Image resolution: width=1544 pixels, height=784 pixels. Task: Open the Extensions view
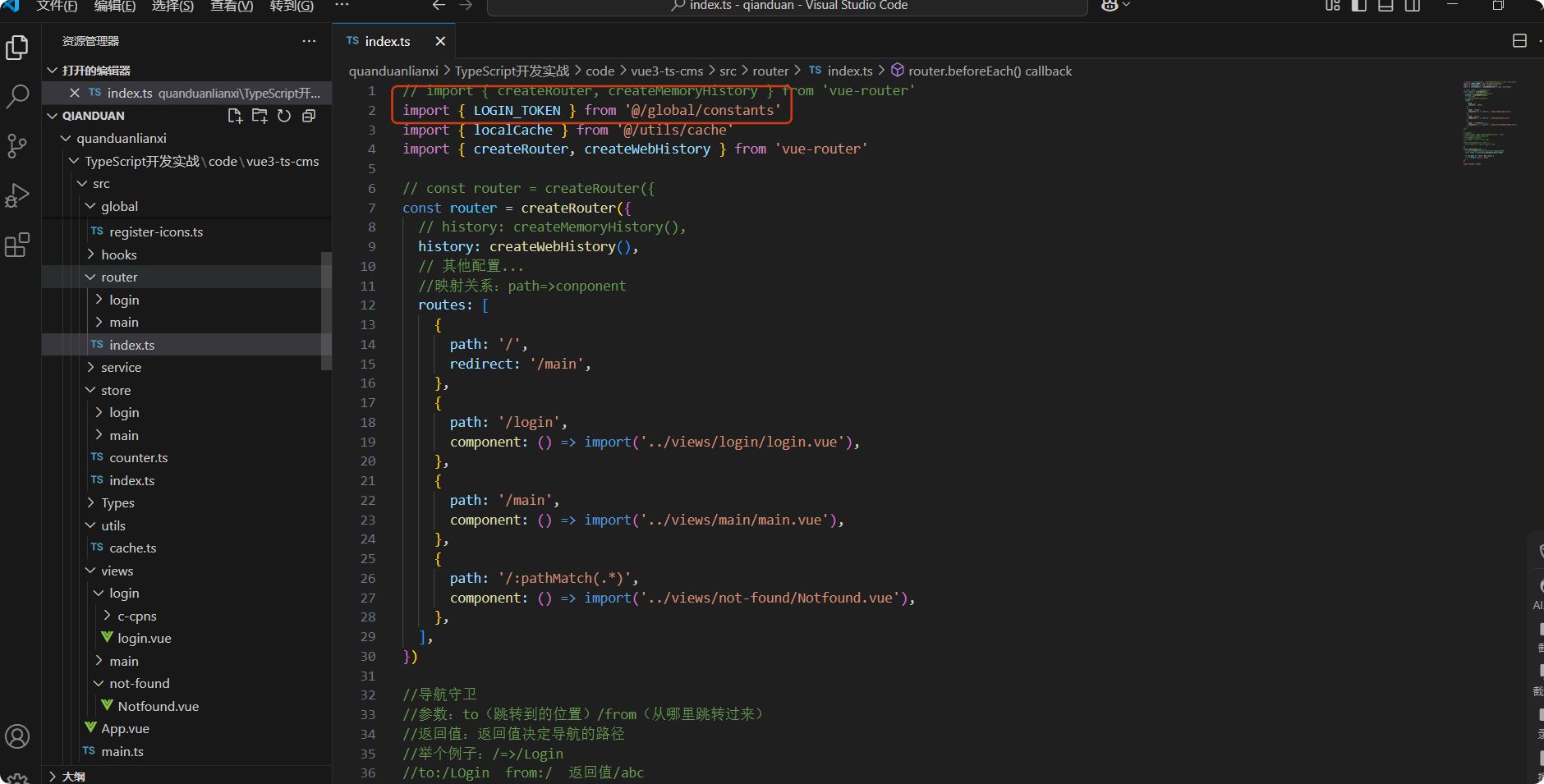pyautogui.click(x=17, y=245)
